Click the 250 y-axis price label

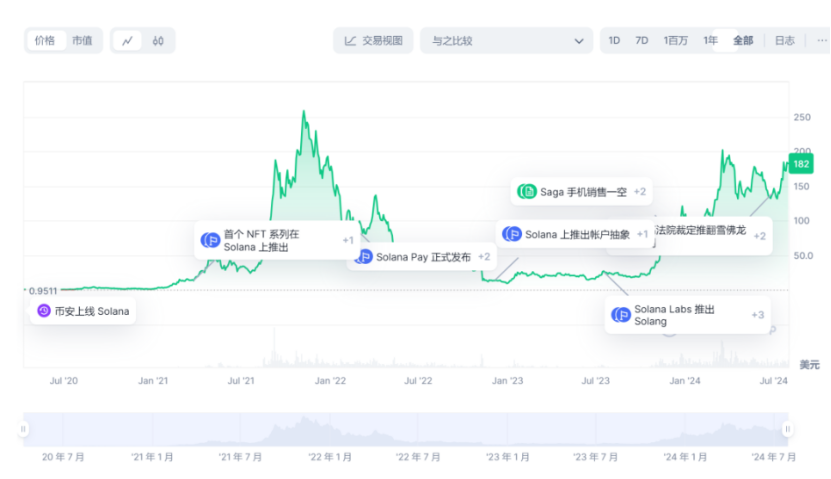[802, 117]
